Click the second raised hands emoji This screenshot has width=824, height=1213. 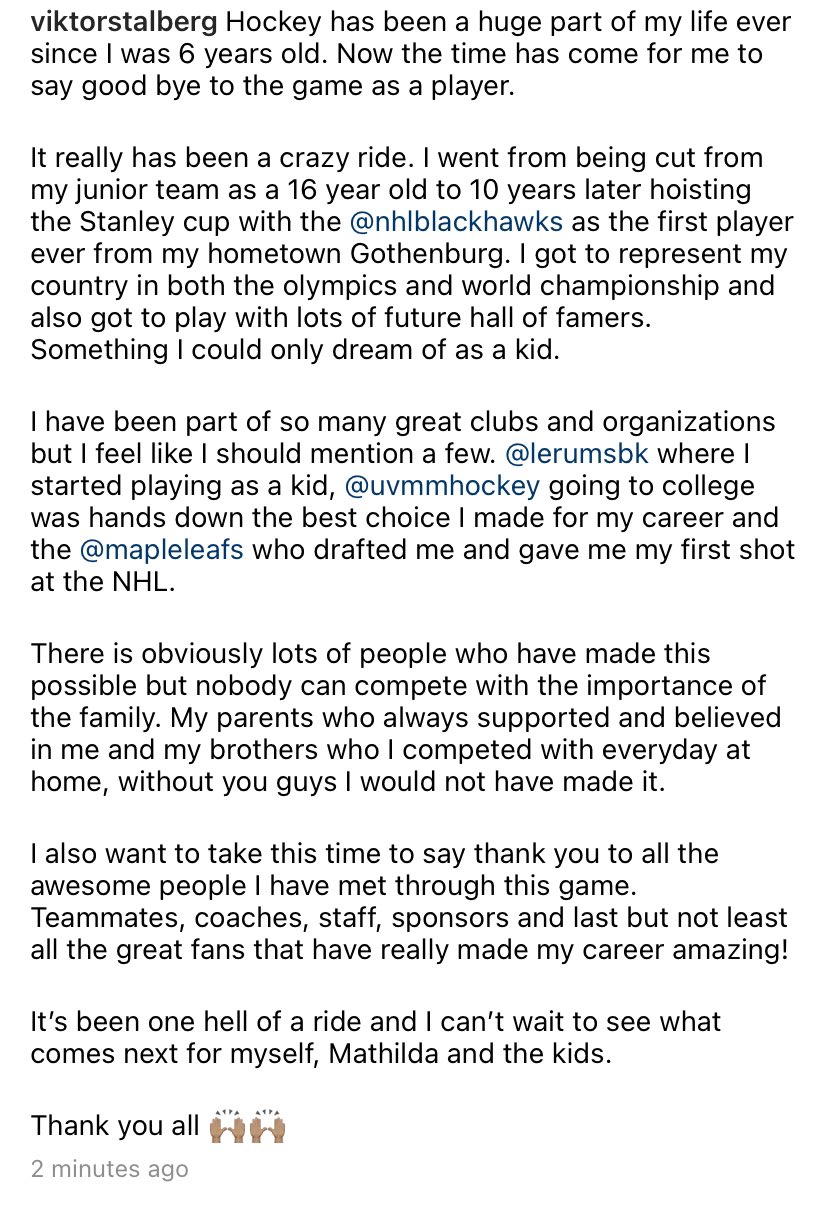point(268,1126)
